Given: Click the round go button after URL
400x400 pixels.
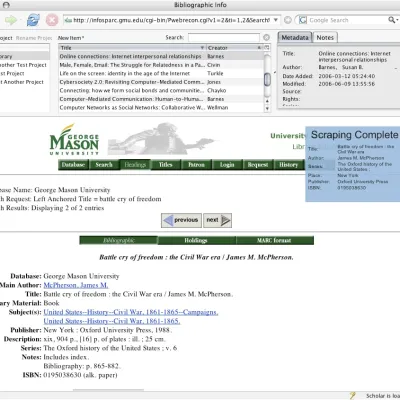Looking at the screenshot, I should pos(288,20).
